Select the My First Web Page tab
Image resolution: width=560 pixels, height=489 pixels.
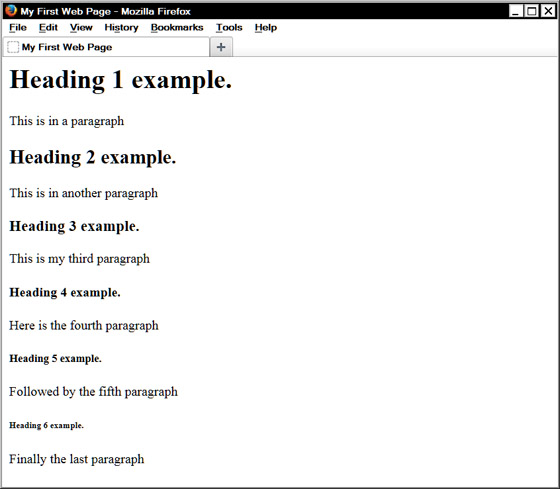106,47
